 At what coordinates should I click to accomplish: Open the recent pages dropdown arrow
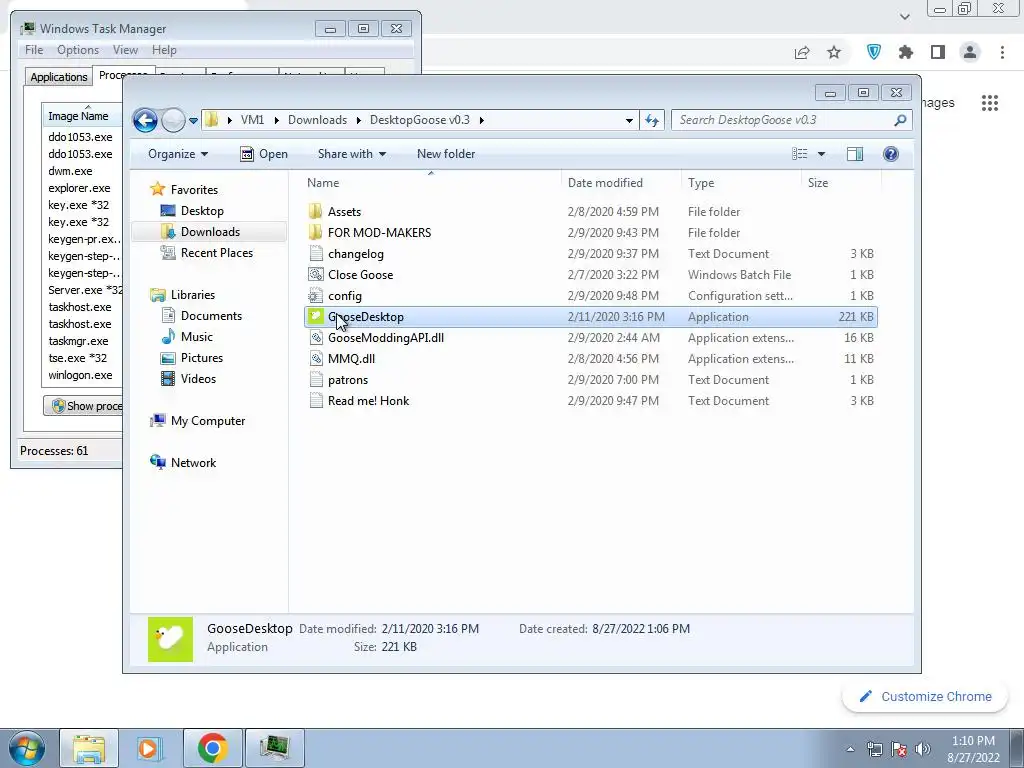(193, 121)
